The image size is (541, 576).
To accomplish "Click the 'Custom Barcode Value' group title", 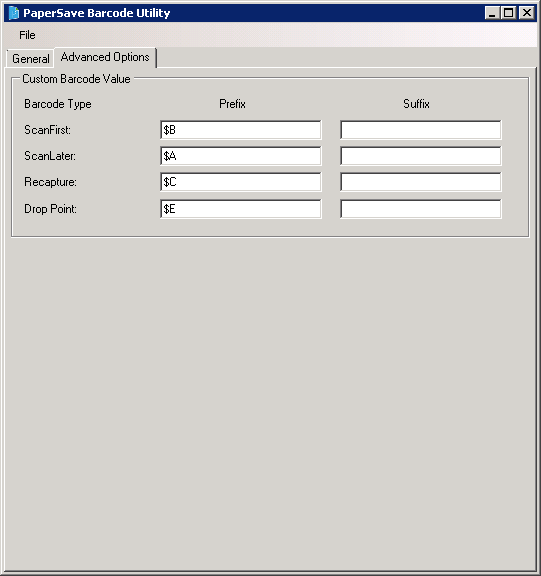I will [76, 79].
